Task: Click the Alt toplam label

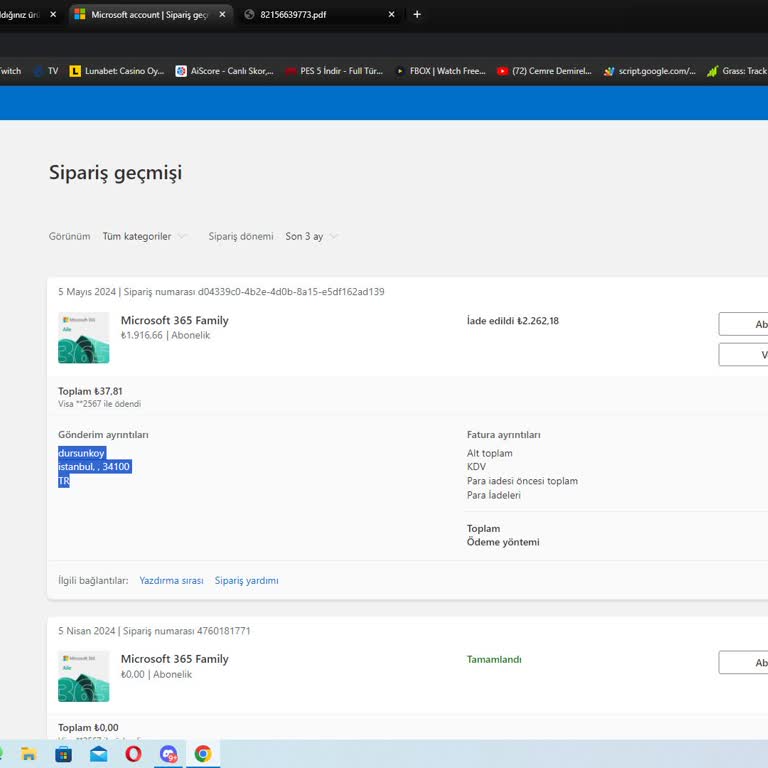Action: point(490,454)
